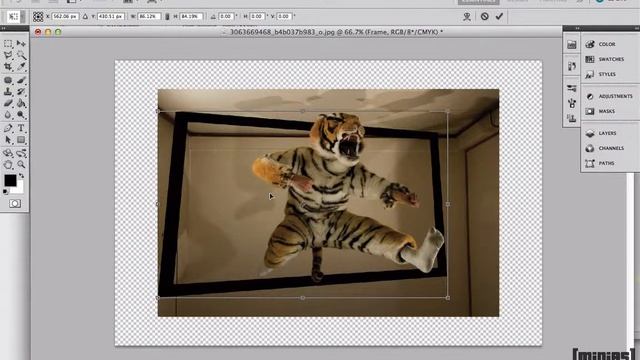Click the height percentage field
The height and width of the screenshot is (360, 640).
191,16
